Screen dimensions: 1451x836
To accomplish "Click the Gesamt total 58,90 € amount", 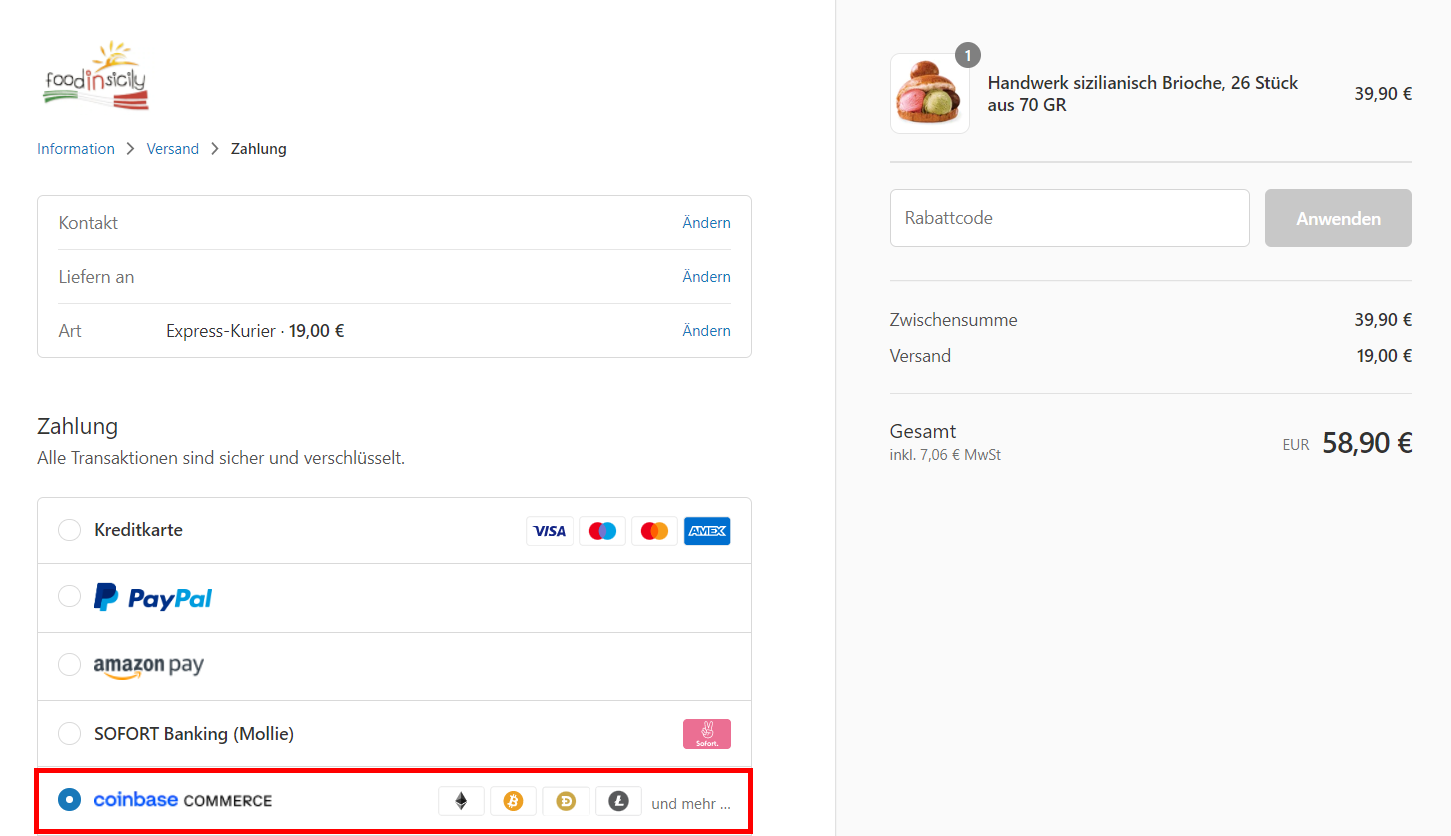I will (x=1367, y=443).
